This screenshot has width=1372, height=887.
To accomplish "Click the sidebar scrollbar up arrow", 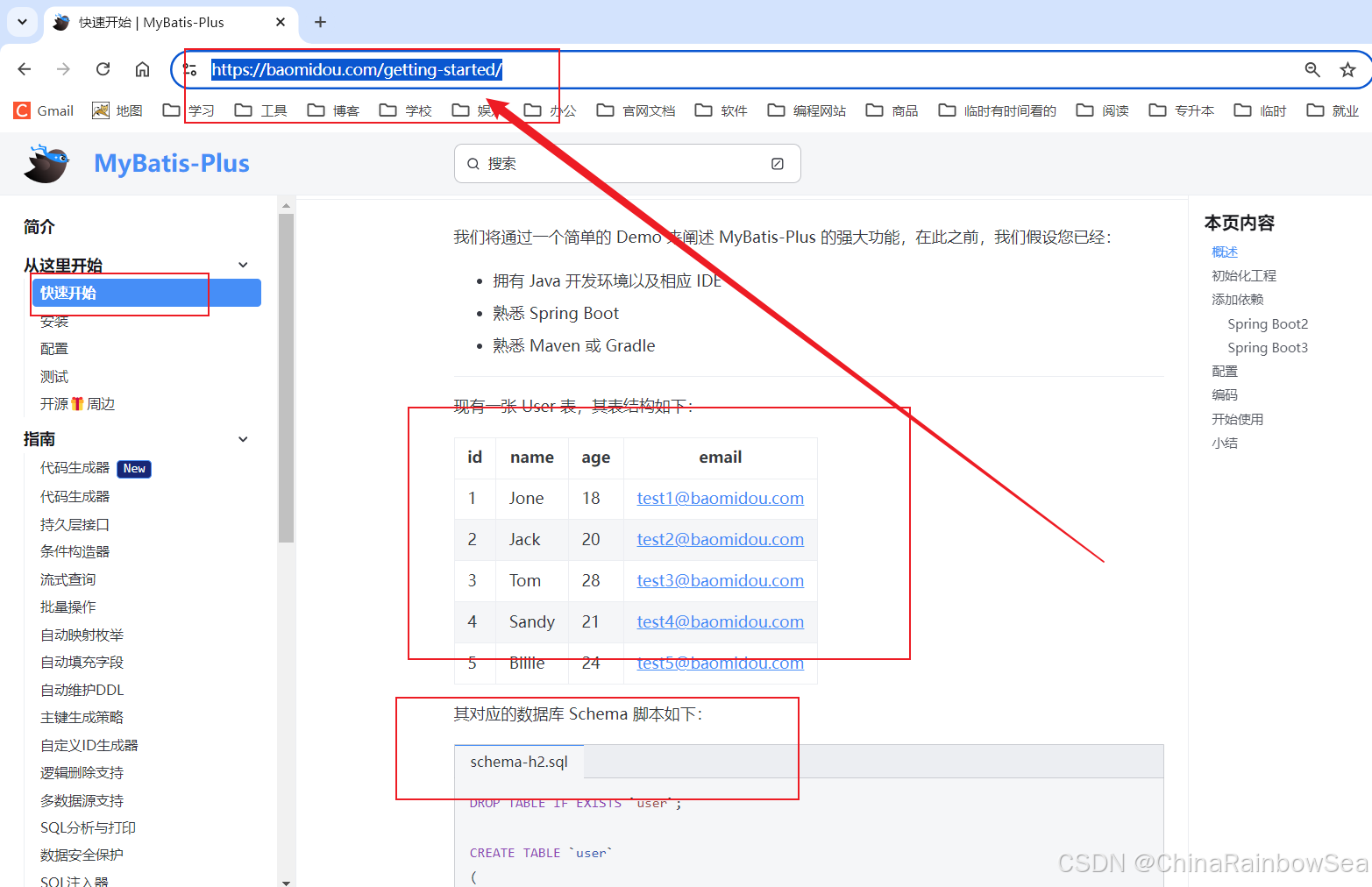I will pyautogui.click(x=286, y=206).
